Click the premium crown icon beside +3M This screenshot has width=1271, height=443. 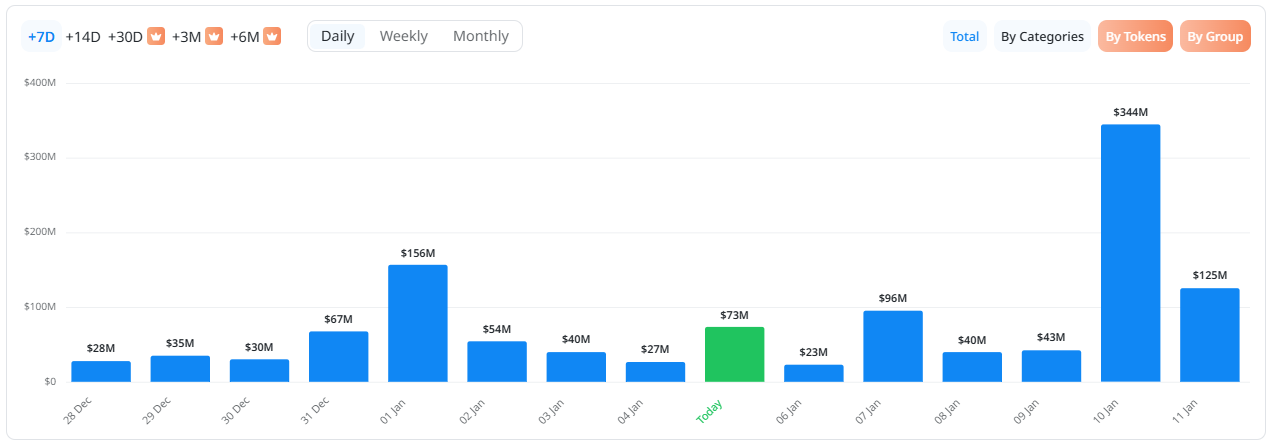pyautogui.click(x=214, y=36)
